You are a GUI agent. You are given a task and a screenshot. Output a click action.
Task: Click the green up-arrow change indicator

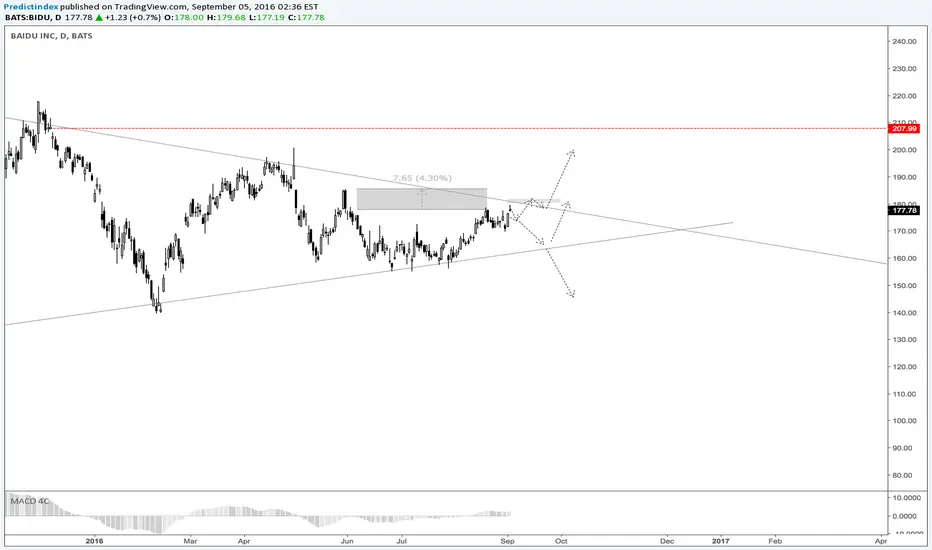[99, 17]
